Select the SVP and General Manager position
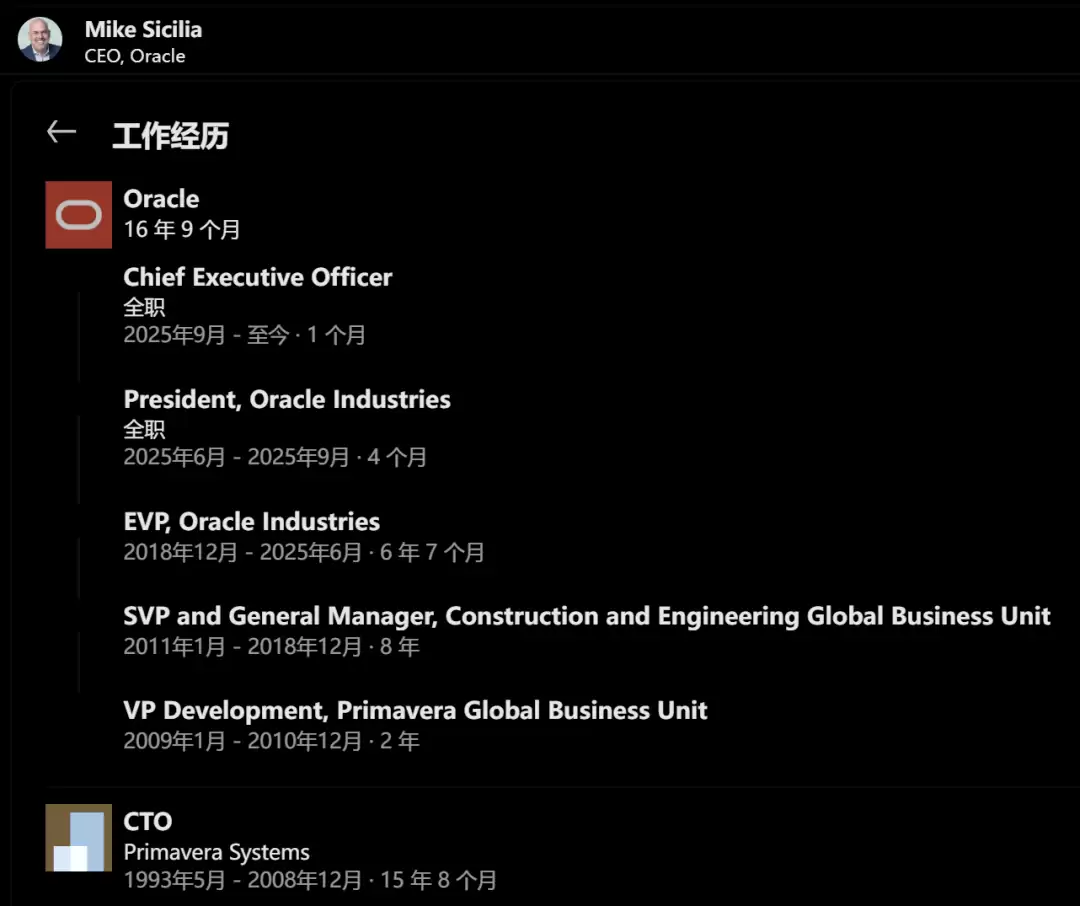 (587, 616)
